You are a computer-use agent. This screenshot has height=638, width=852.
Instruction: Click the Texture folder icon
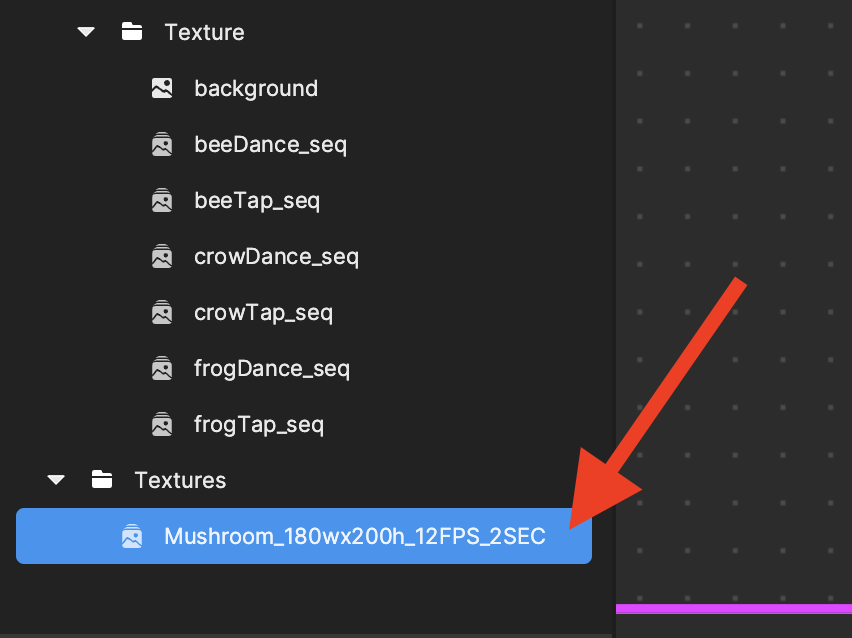[131, 32]
